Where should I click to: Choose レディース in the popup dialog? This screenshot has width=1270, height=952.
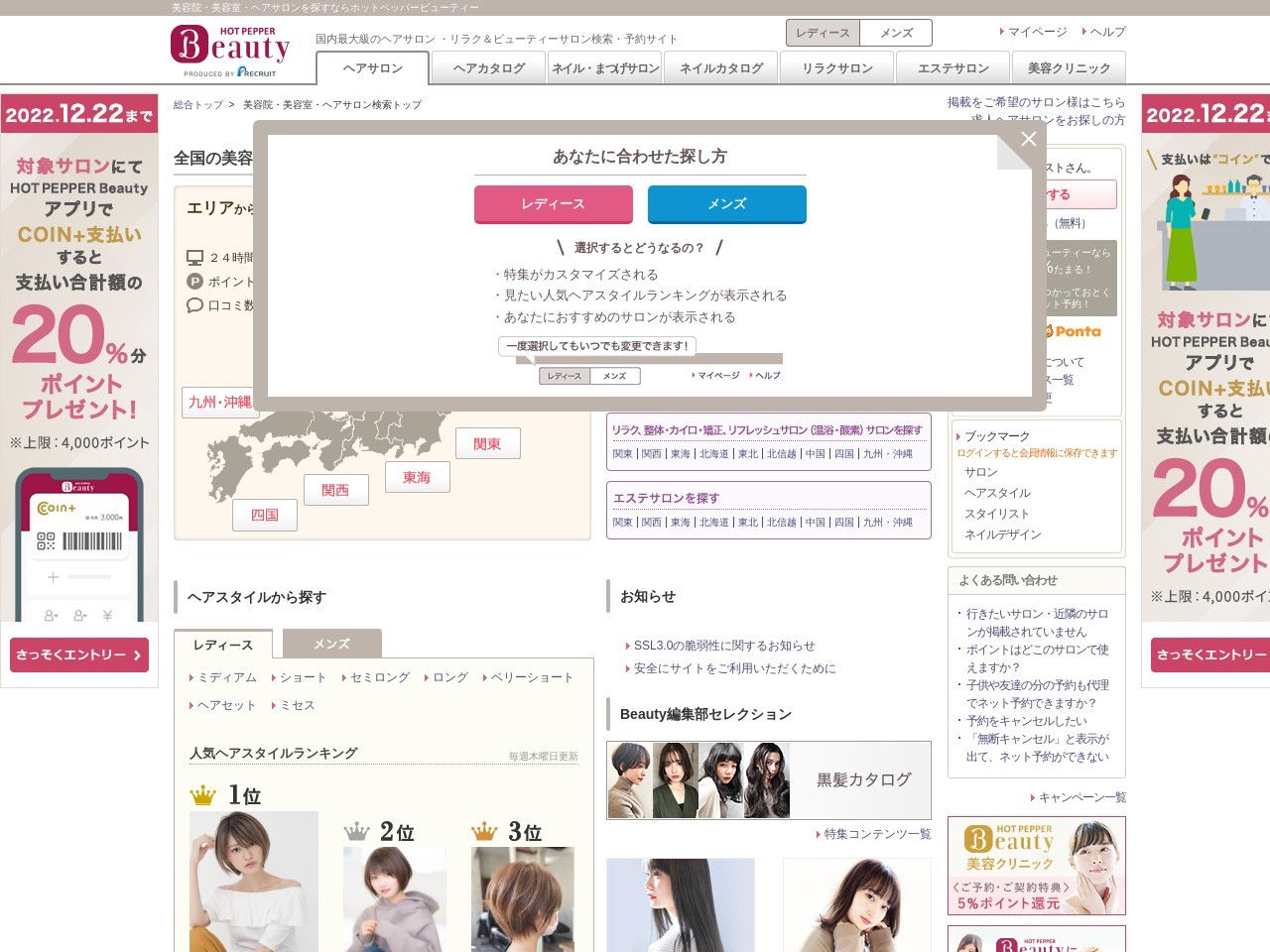click(x=553, y=204)
